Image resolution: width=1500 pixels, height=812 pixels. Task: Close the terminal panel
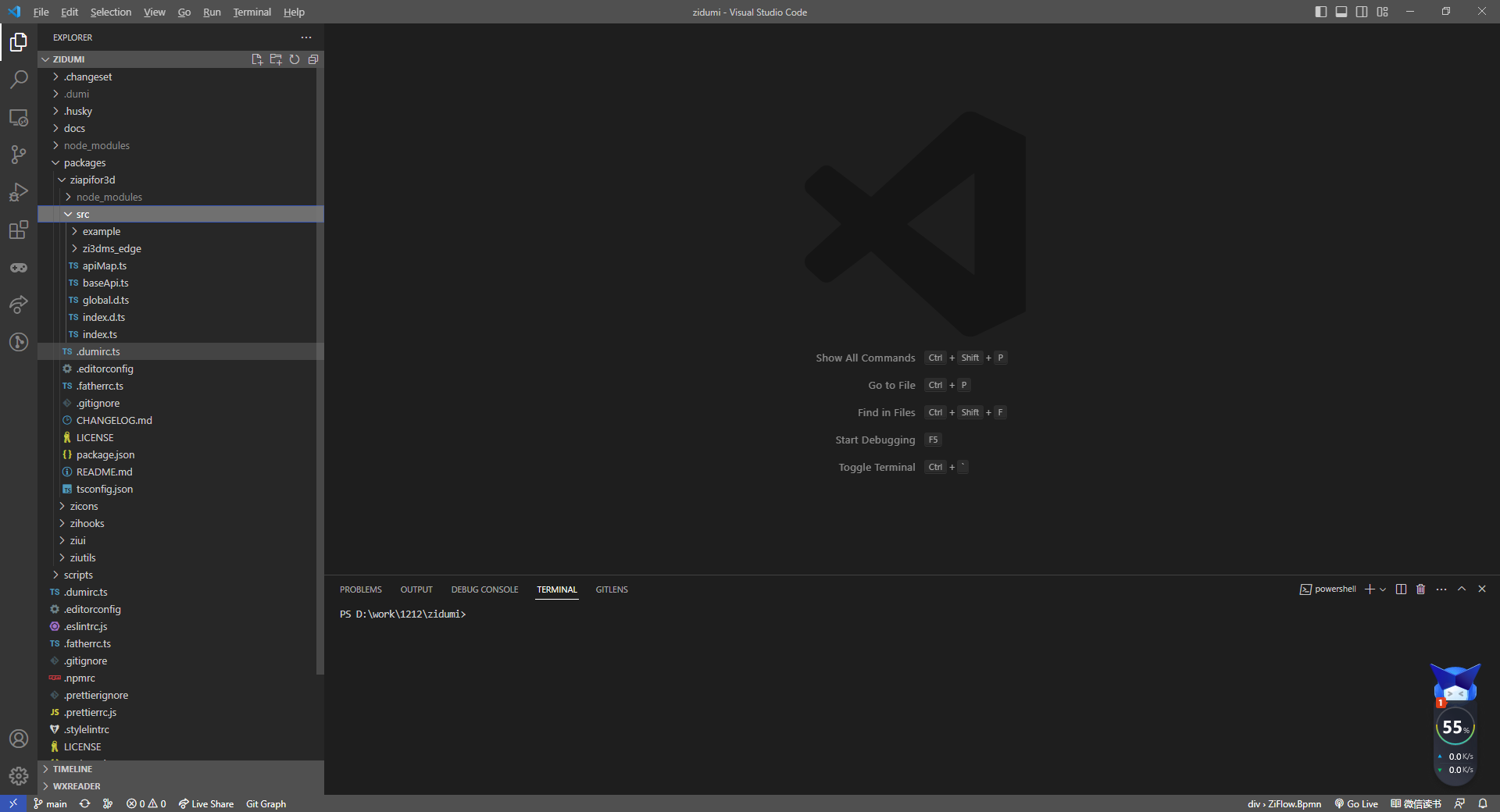pos(1482,589)
